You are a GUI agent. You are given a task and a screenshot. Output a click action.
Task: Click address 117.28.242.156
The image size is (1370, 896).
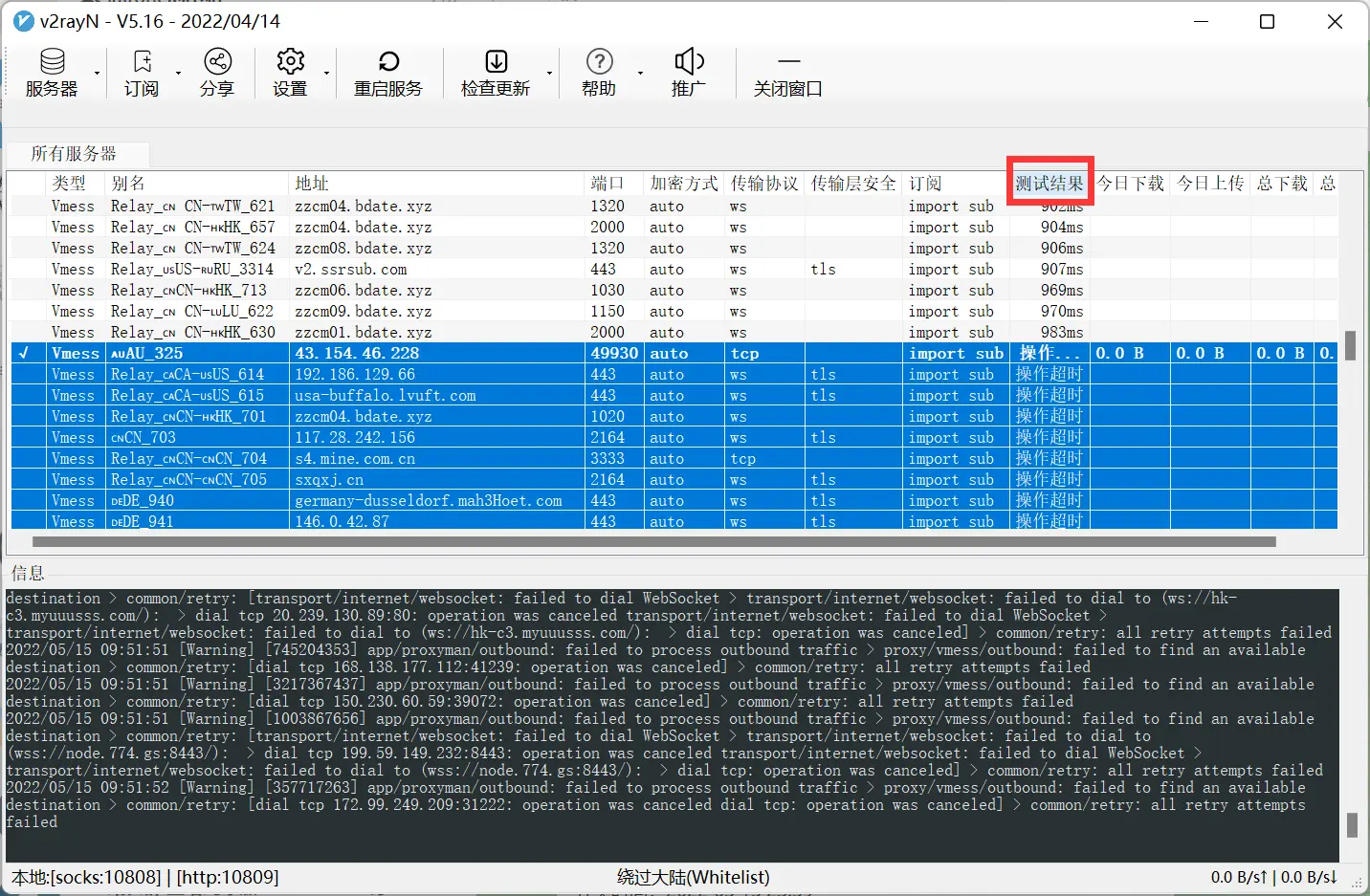pos(355,438)
